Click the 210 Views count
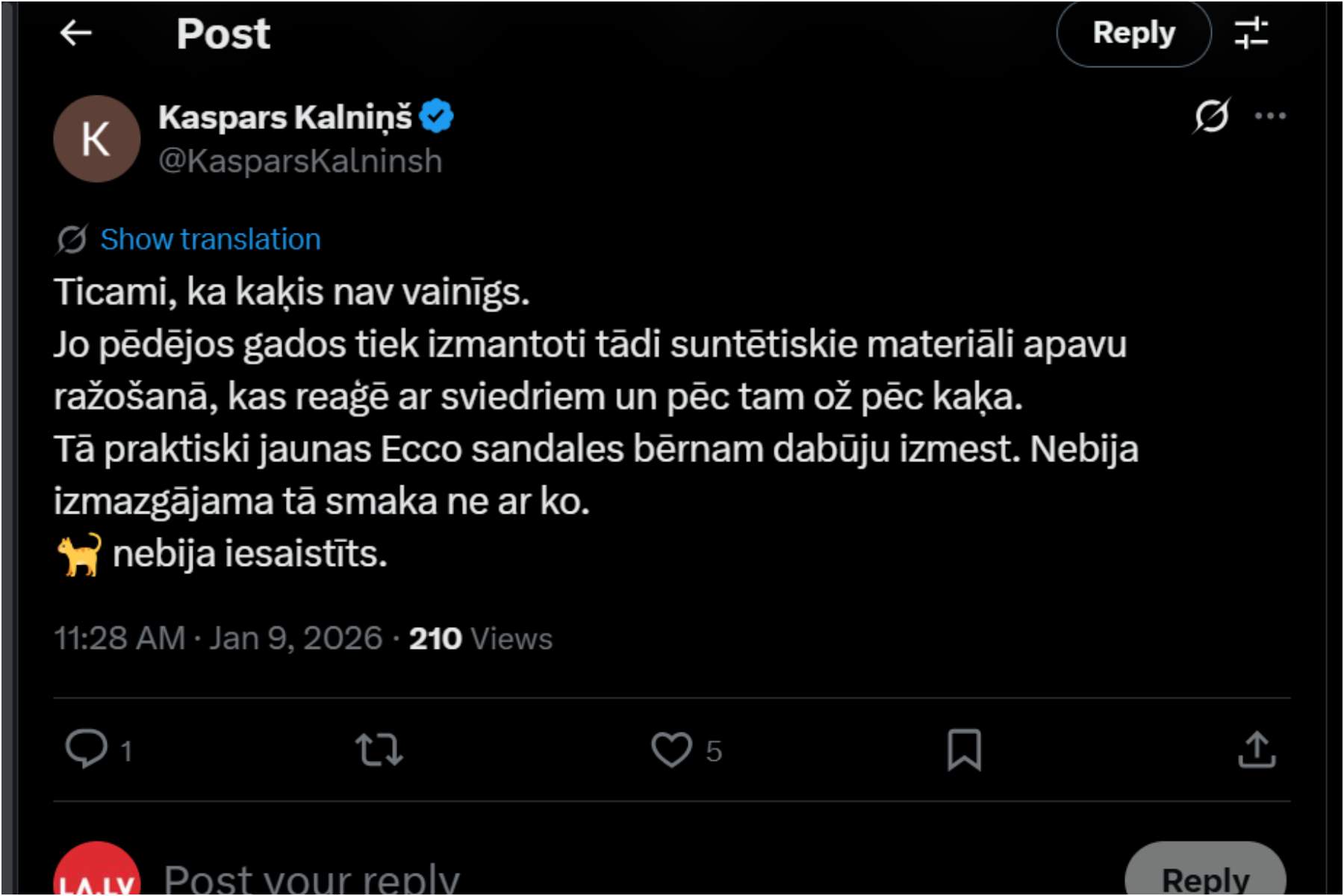1344x896 pixels. pos(480,639)
